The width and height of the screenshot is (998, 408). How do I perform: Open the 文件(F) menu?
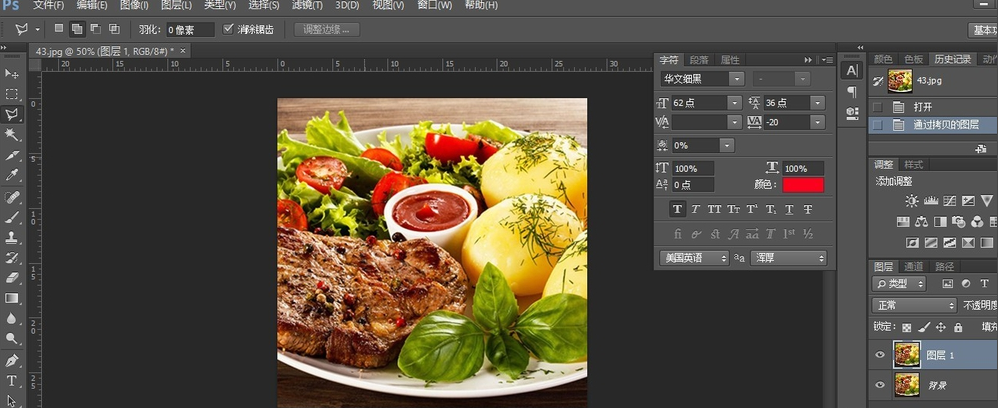click(x=48, y=6)
